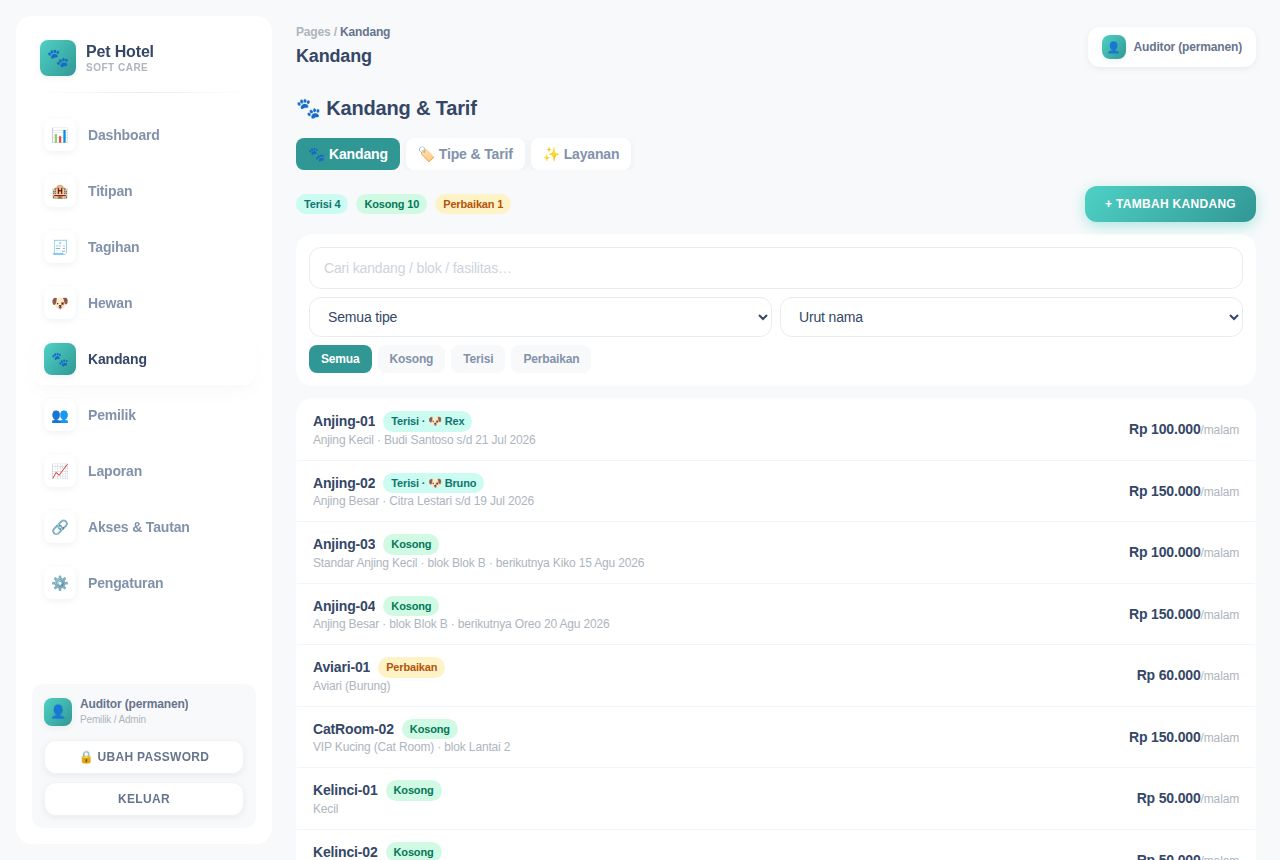Click the Pet Hotel paw logo
Viewport: 1280px width, 860px height.
pos(58,58)
